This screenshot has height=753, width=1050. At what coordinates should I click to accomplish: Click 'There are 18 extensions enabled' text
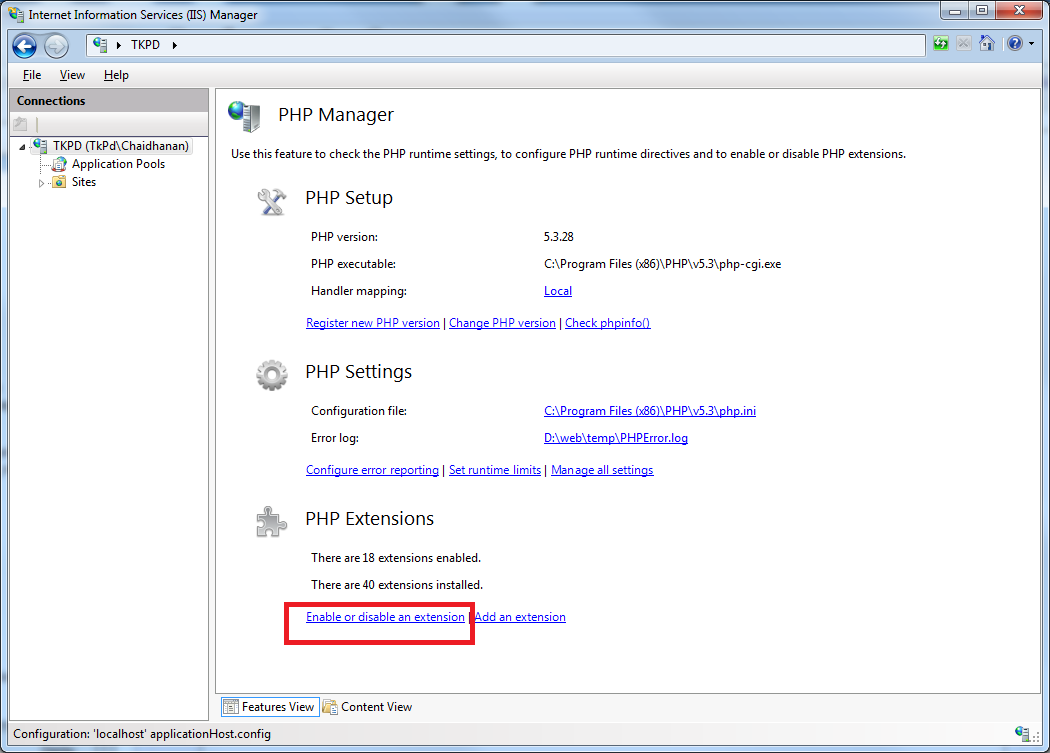396,557
